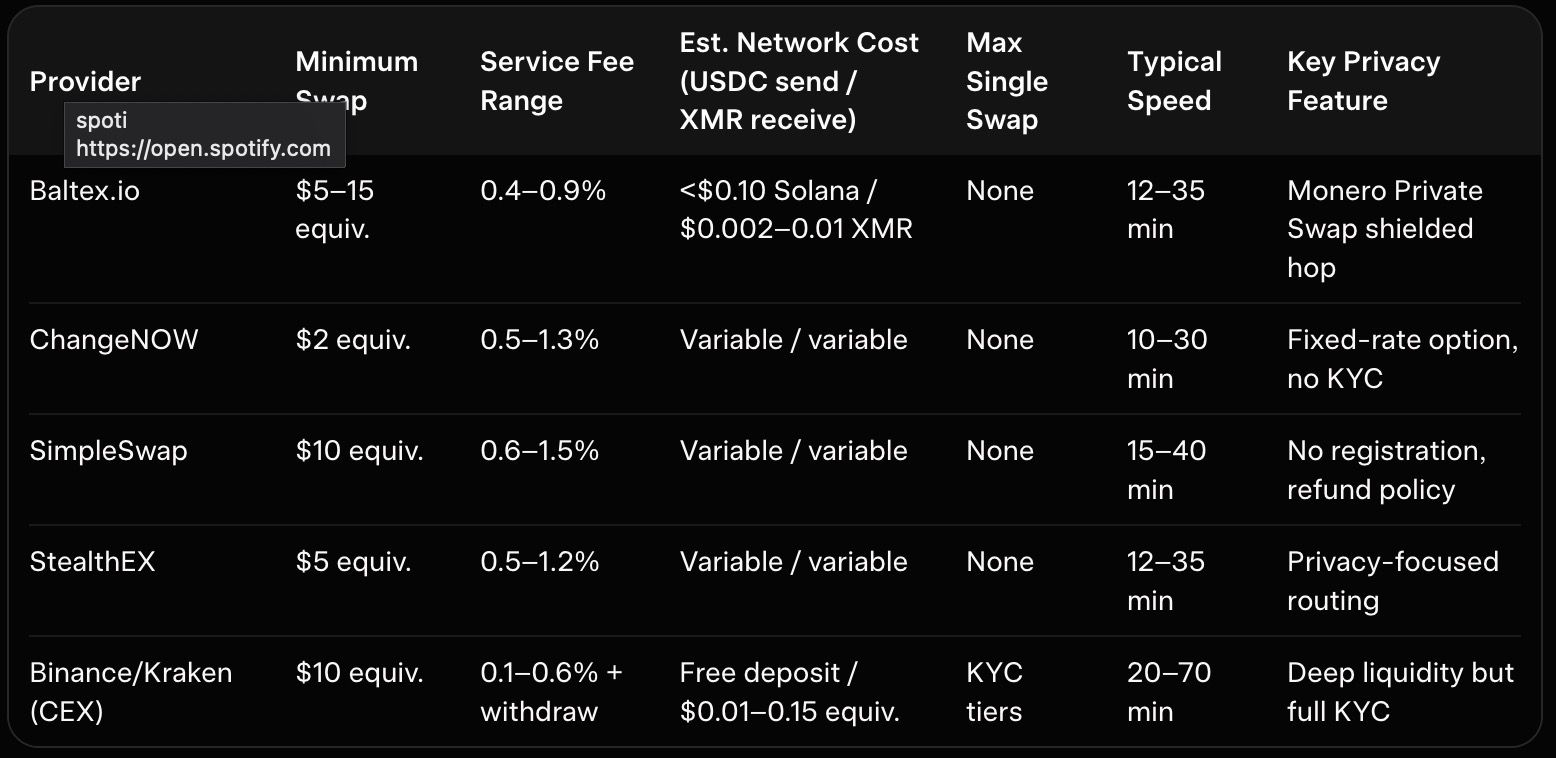1556x758 pixels.
Task: Click the No registration, refund policy cell
Action: [x=1386, y=469]
